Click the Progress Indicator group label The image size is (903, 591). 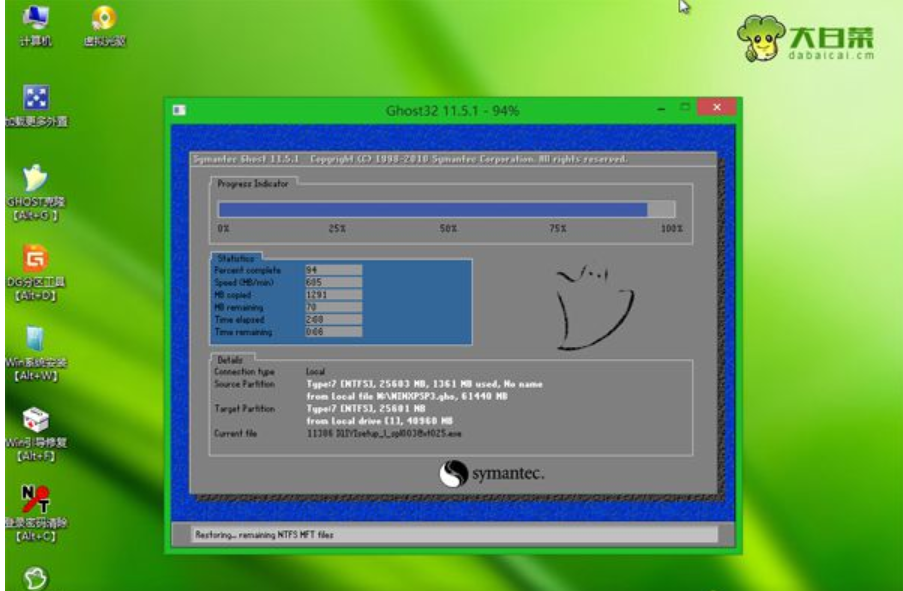pyautogui.click(x=255, y=183)
